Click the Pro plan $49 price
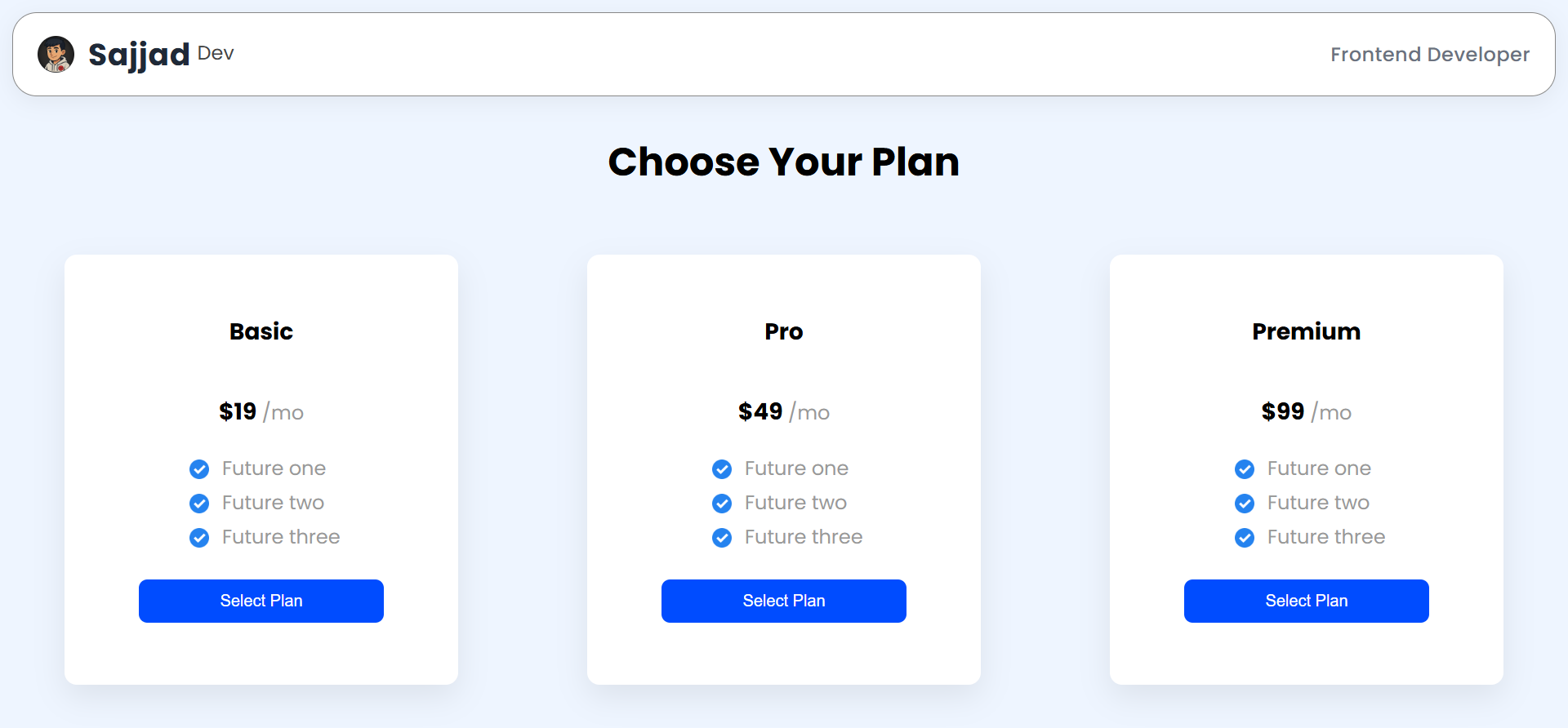The height and width of the screenshot is (728, 1568). (x=760, y=411)
